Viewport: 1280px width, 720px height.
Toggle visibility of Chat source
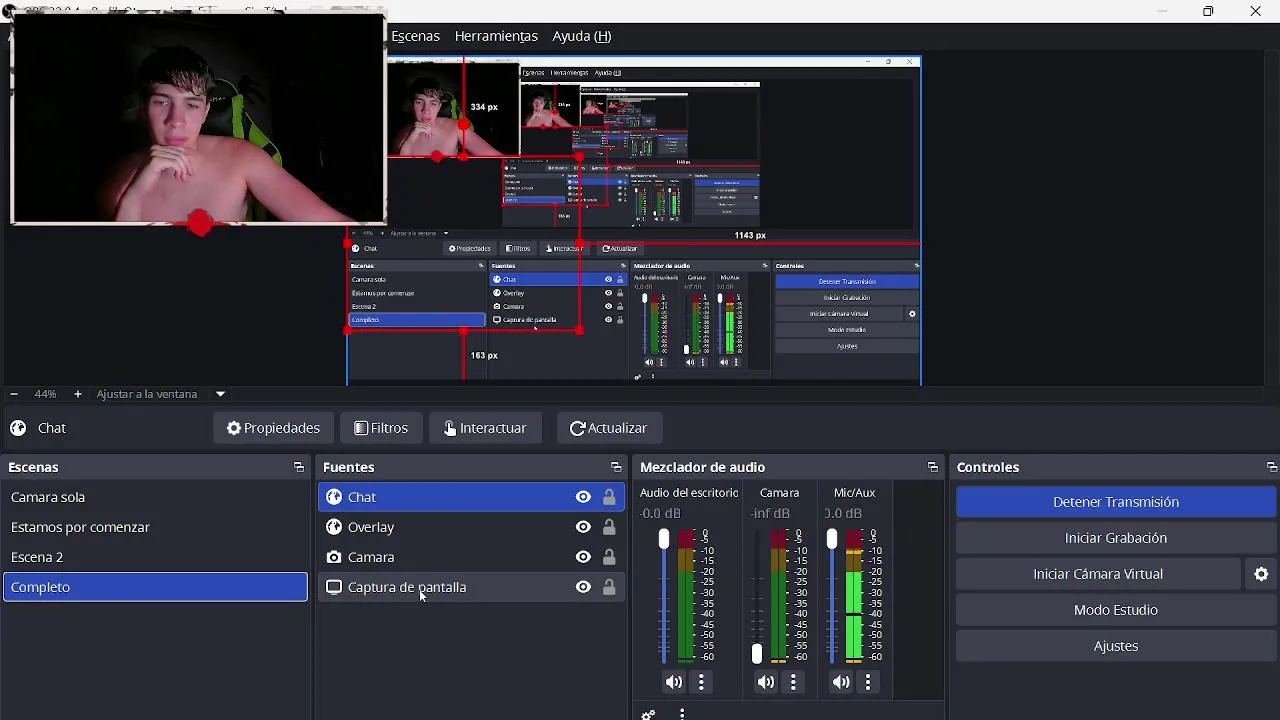pos(583,497)
